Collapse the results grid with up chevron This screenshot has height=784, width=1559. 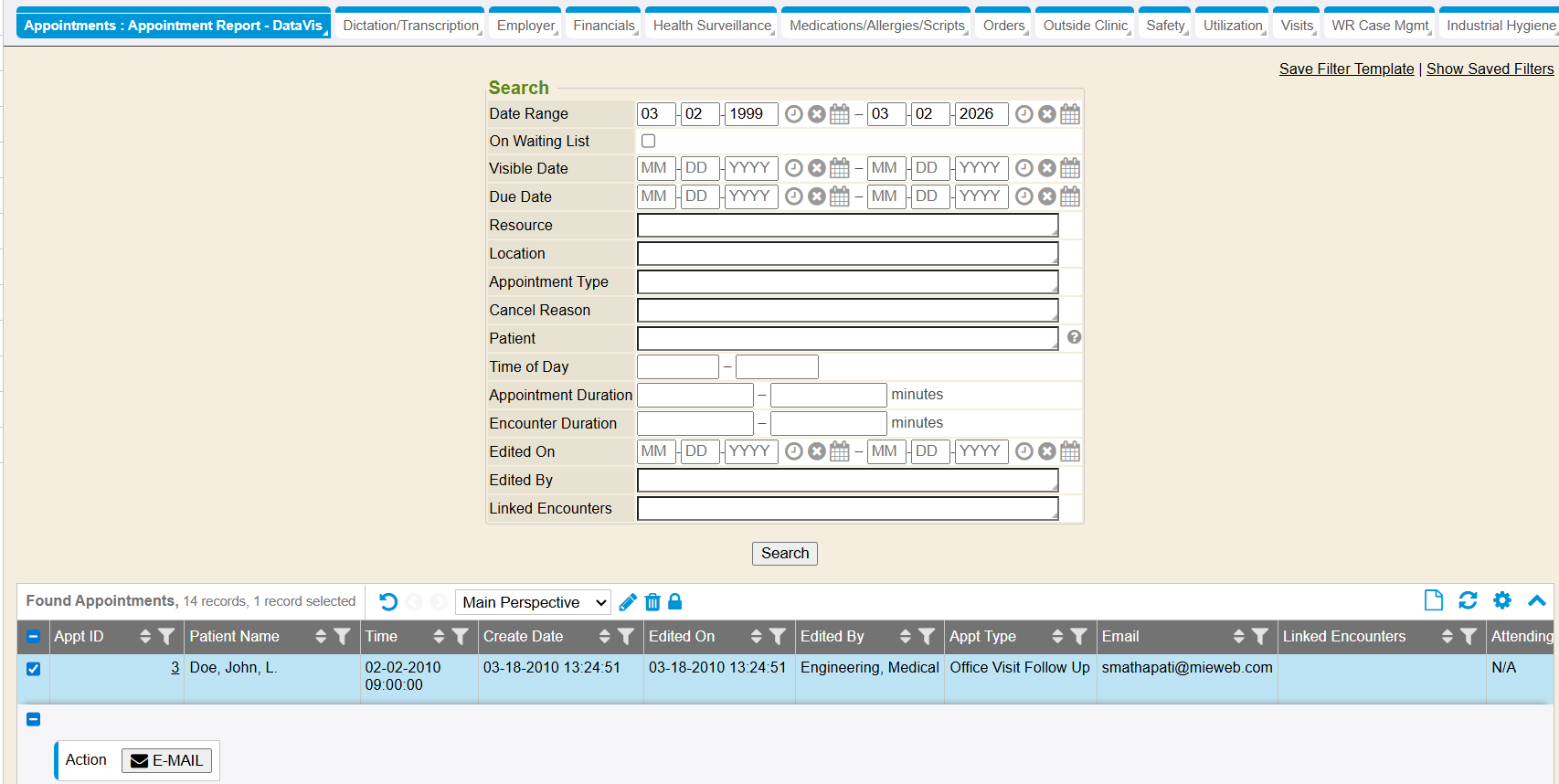click(1537, 600)
